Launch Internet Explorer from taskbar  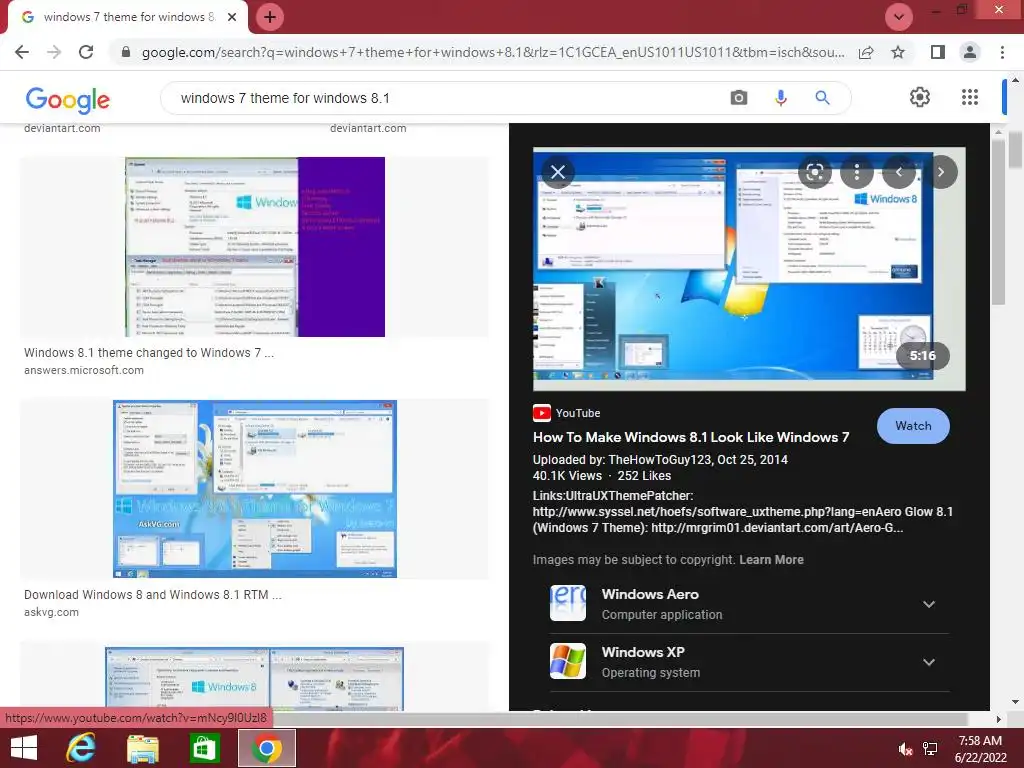pos(81,748)
